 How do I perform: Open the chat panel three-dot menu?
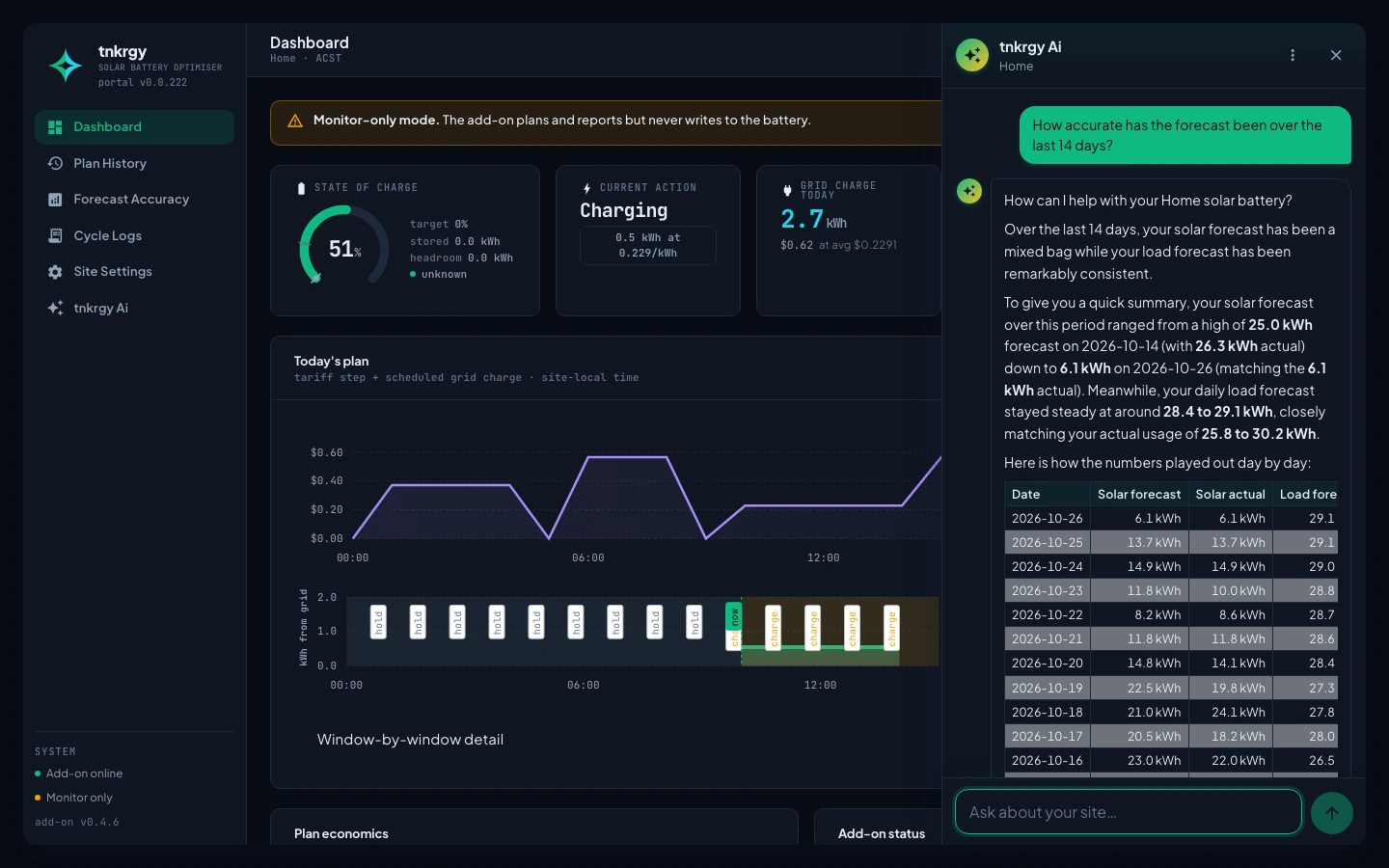point(1293,55)
